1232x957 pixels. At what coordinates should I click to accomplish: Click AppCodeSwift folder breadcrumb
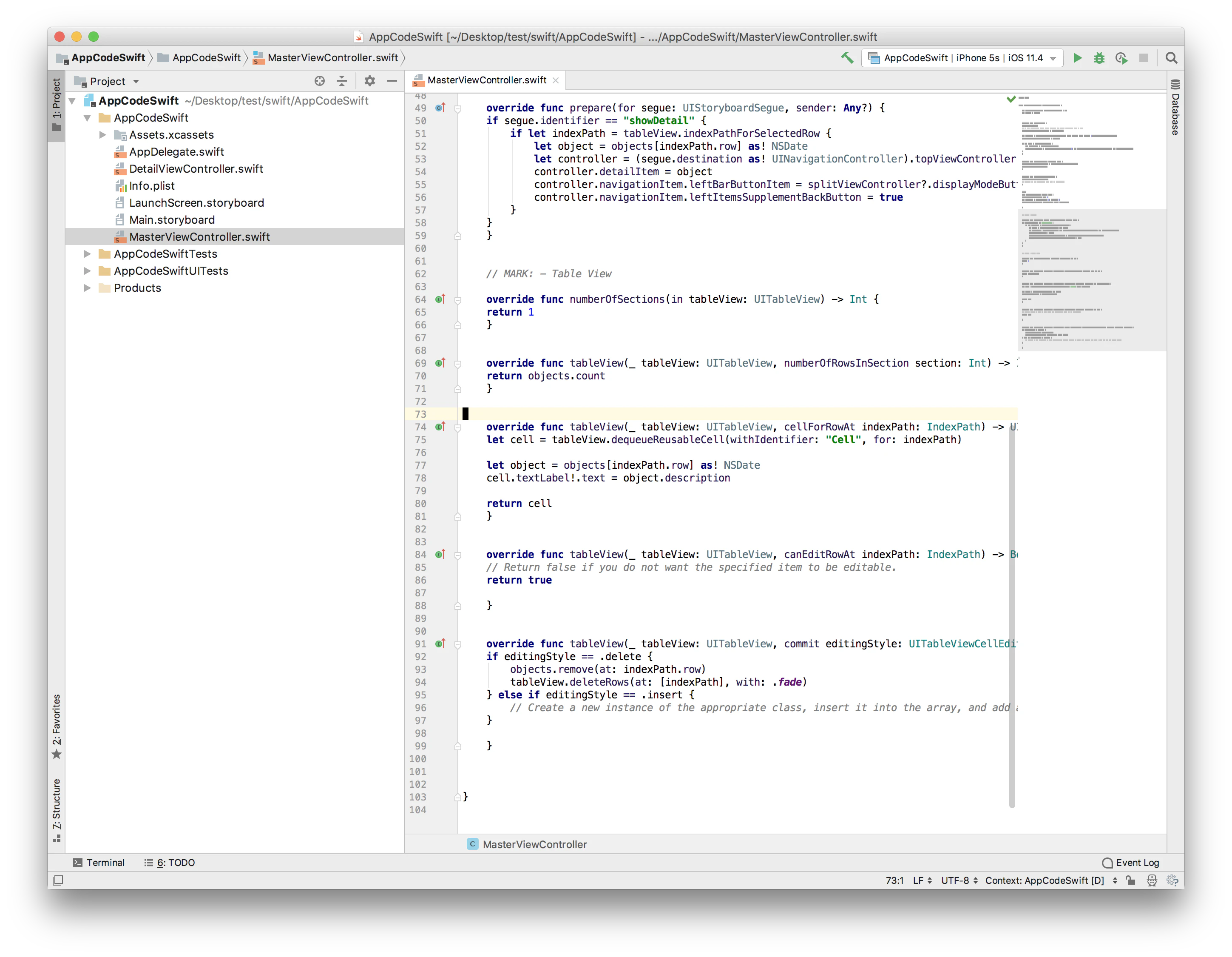[x=199, y=57]
